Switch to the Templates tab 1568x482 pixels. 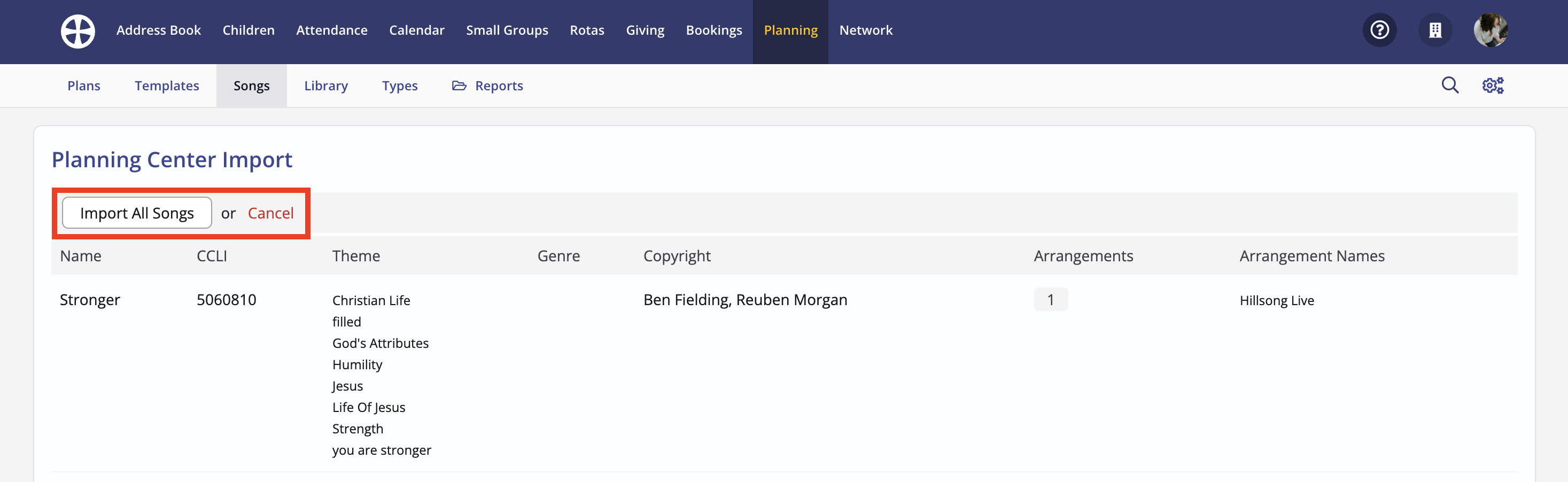tap(167, 86)
